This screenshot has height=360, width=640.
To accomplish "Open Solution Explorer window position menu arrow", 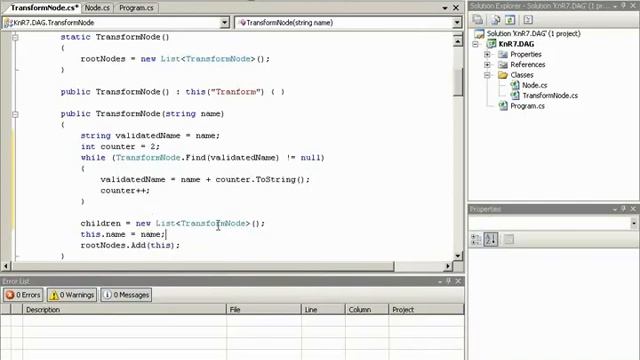I will click(615, 6).
